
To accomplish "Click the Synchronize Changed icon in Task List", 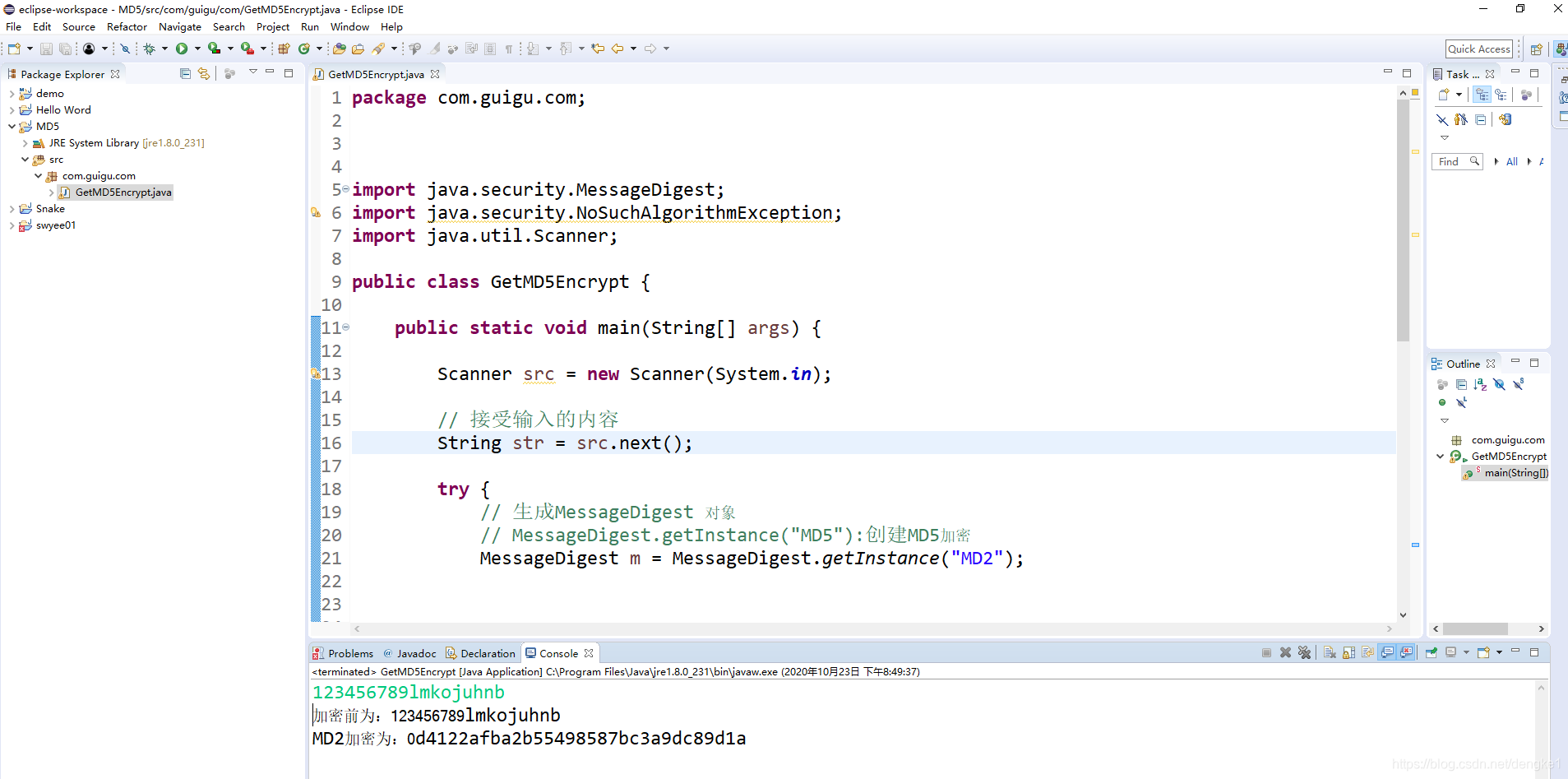I will click(1505, 119).
